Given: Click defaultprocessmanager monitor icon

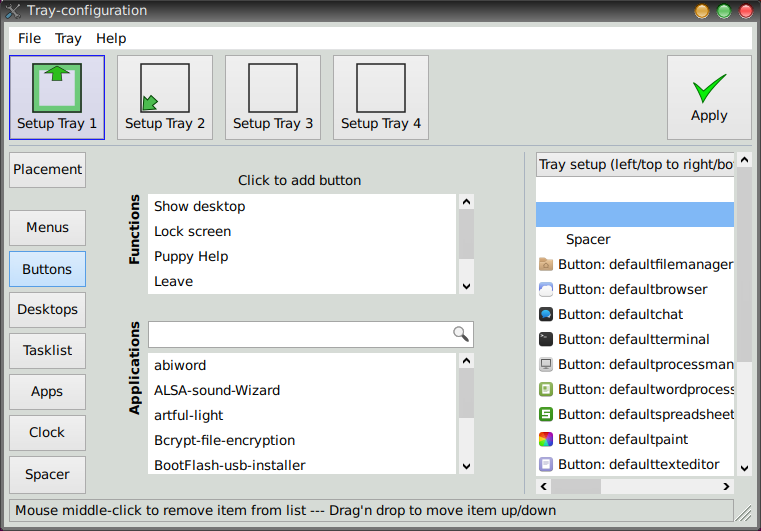Looking at the screenshot, I should coord(546,365).
